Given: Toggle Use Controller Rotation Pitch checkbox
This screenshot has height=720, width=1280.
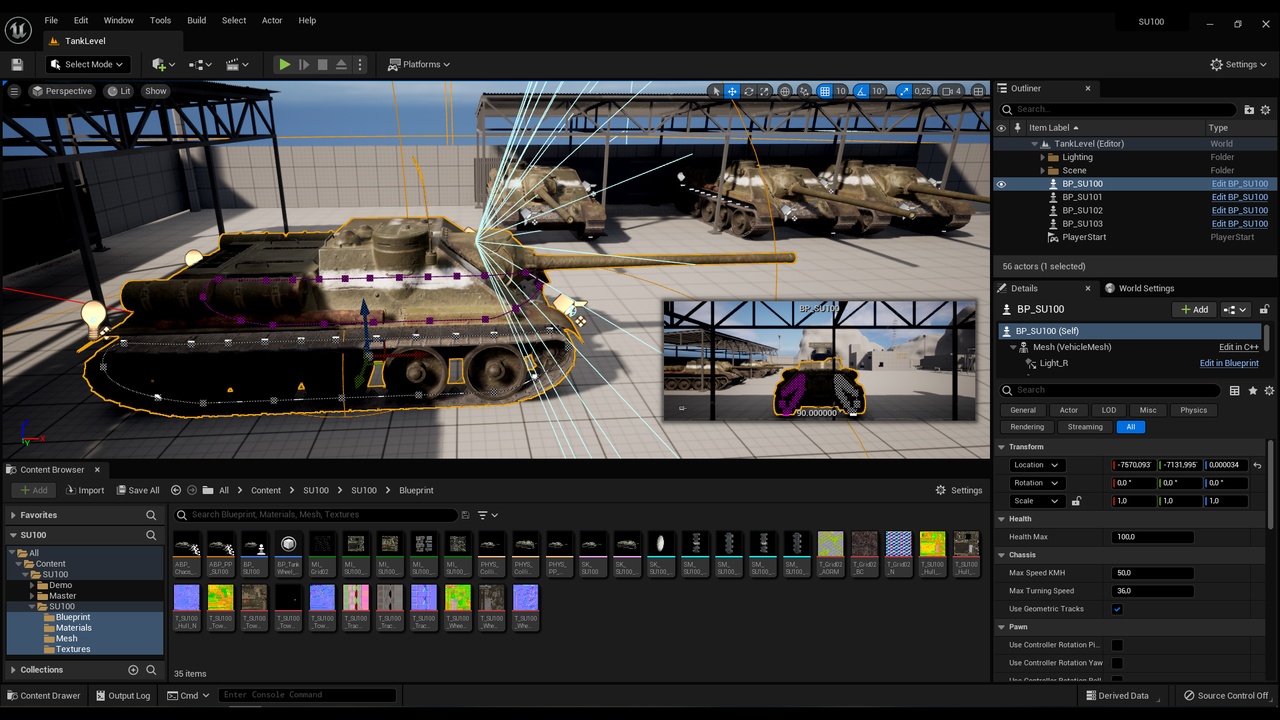Looking at the screenshot, I should [1117, 645].
